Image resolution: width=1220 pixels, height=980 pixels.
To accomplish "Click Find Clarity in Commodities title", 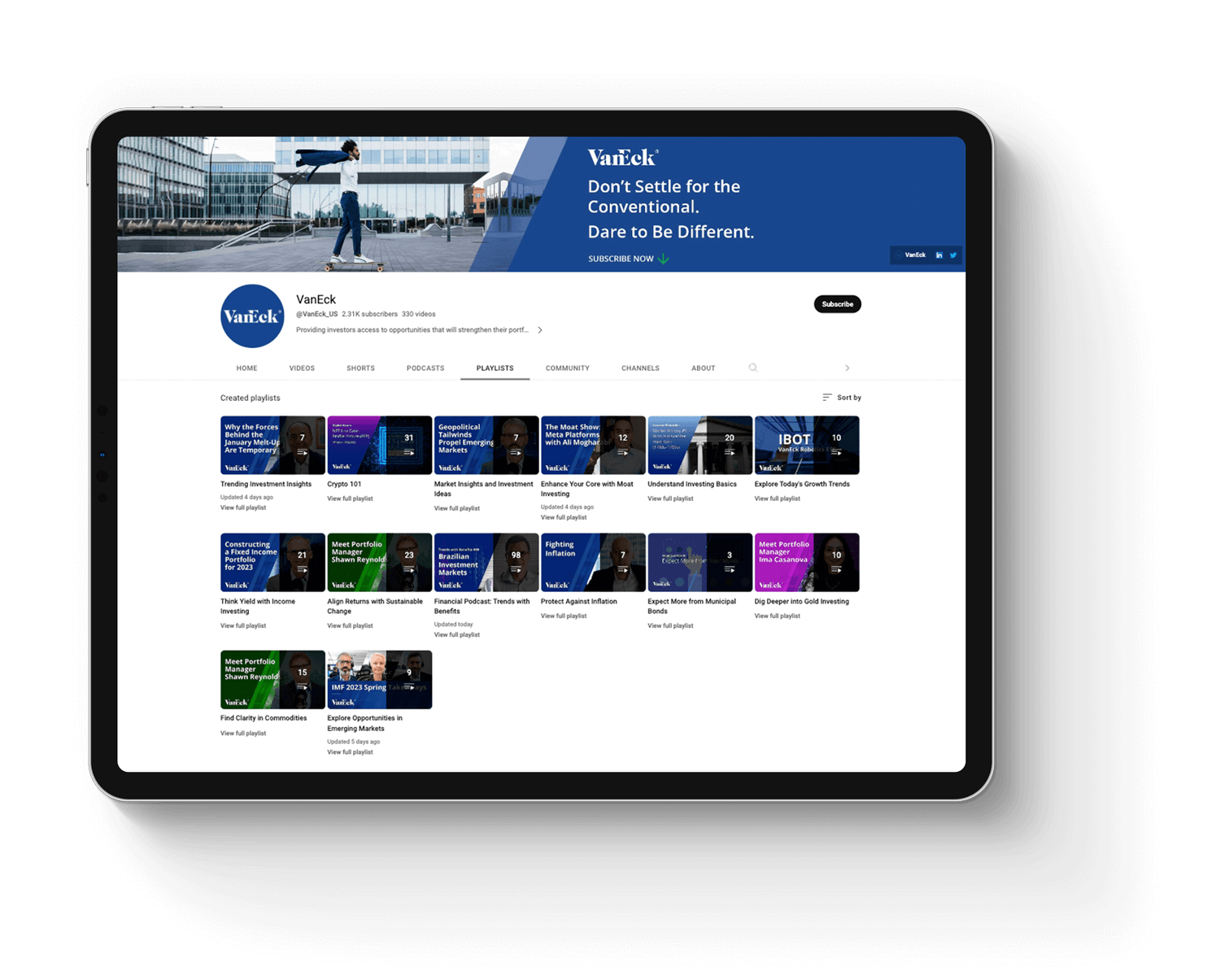I will pos(264,718).
